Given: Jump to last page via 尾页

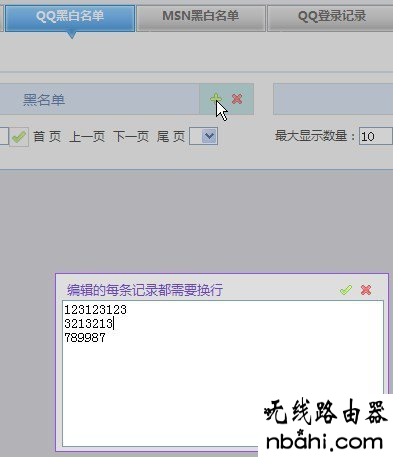Looking at the screenshot, I should click(x=171, y=137).
